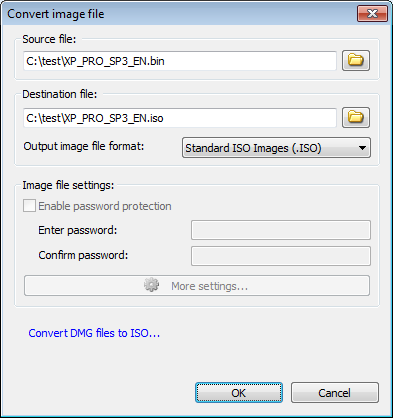Confirm conversion with the OK button

pyautogui.click(x=239, y=393)
